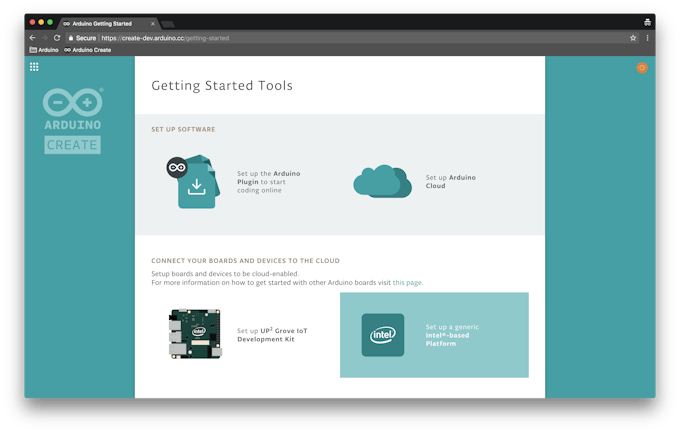Viewport: 680px width, 433px height.
Task: Select 'Set up Arduino Cloud' text
Action: pyautogui.click(x=451, y=181)
